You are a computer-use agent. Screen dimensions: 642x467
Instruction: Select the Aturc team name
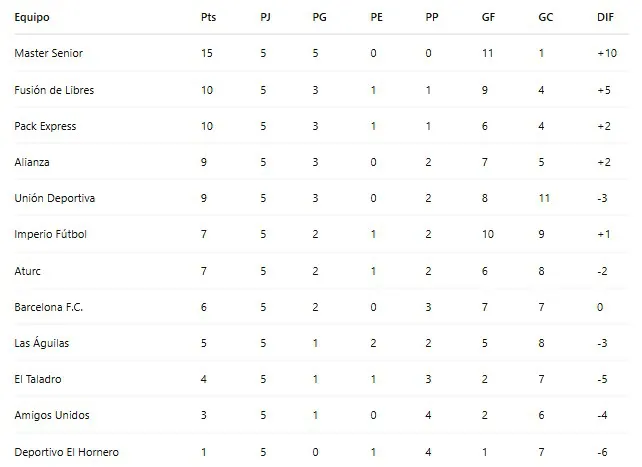(x=28, y=271)
